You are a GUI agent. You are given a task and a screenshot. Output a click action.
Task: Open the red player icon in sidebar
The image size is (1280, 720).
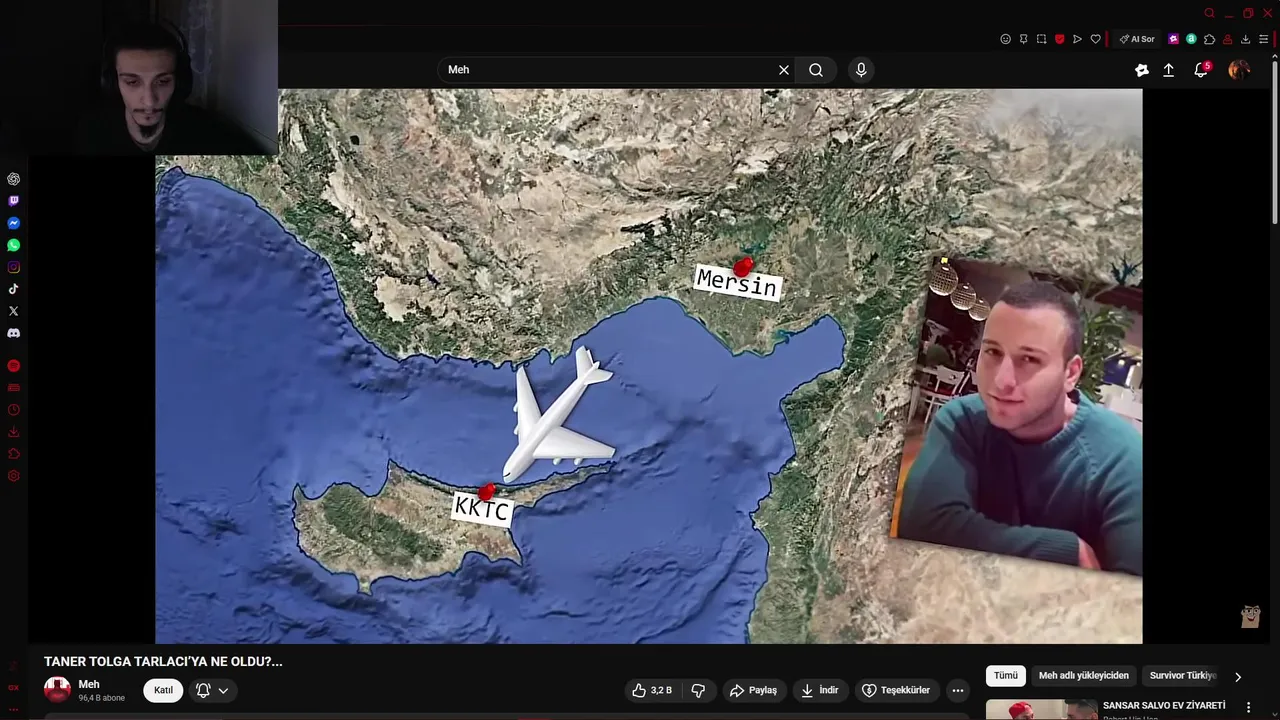13,366
